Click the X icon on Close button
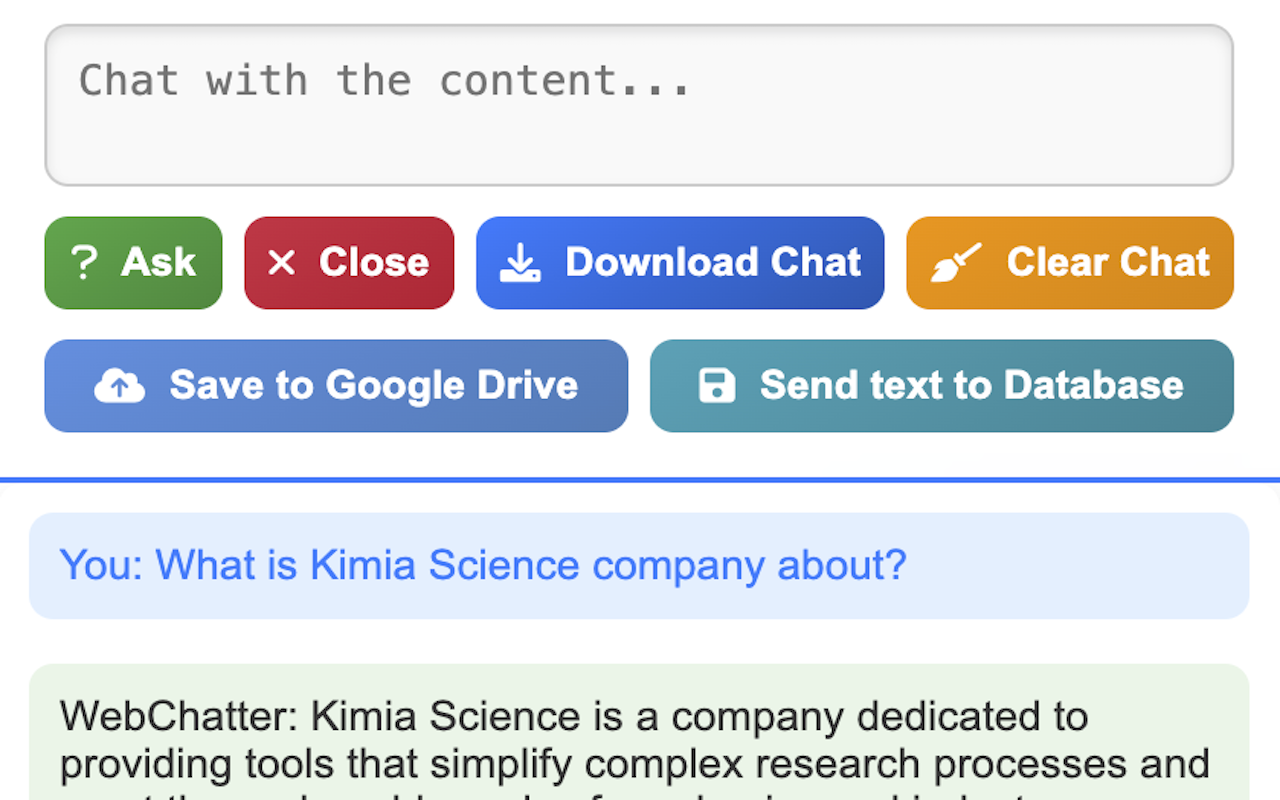1280x800 pixels. pos(282,263)
